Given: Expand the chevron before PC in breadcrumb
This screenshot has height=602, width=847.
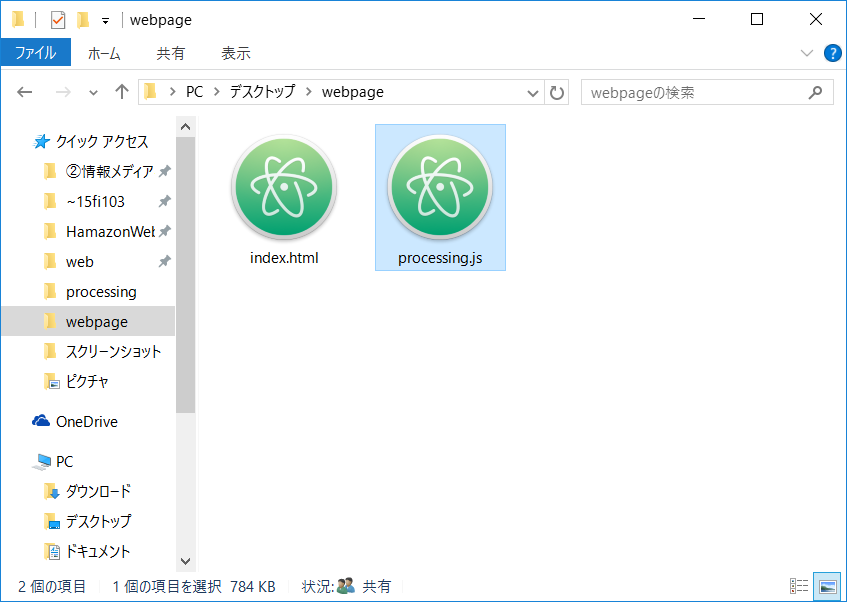Looking at the screenshot, I should pos(172,92).
